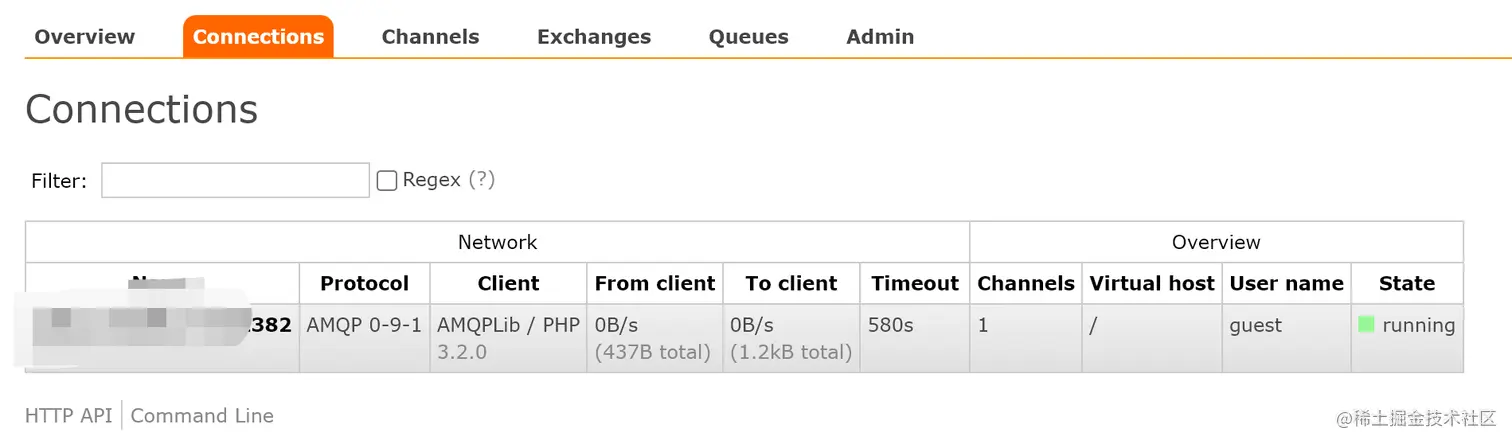Sort connections by Timeout column
Image resolution: width=1512 pixels, height=444 pixels.
pyautogui.click(x=915, y=284)
